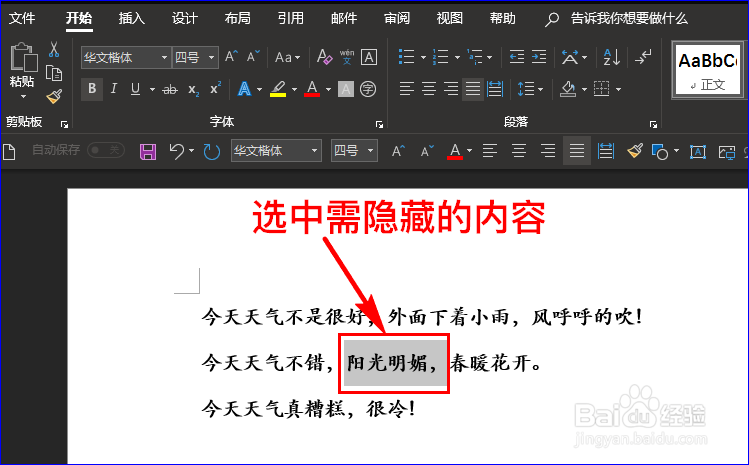Open font dialog launcher

click(x=379, y=125)
